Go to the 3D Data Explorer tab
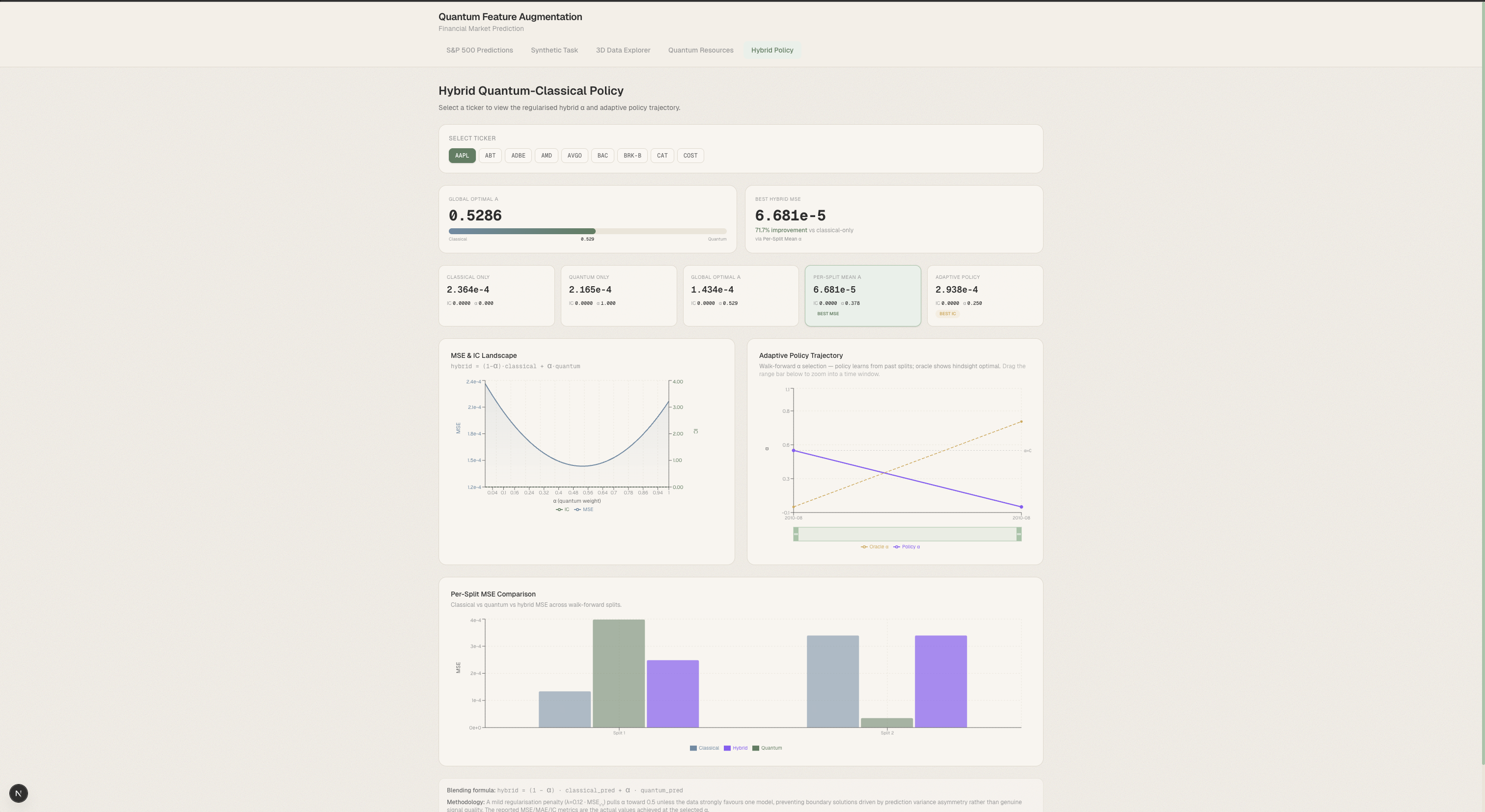Image resolution: width=1485 pixels, height=812 pixels. coord(623,50)
